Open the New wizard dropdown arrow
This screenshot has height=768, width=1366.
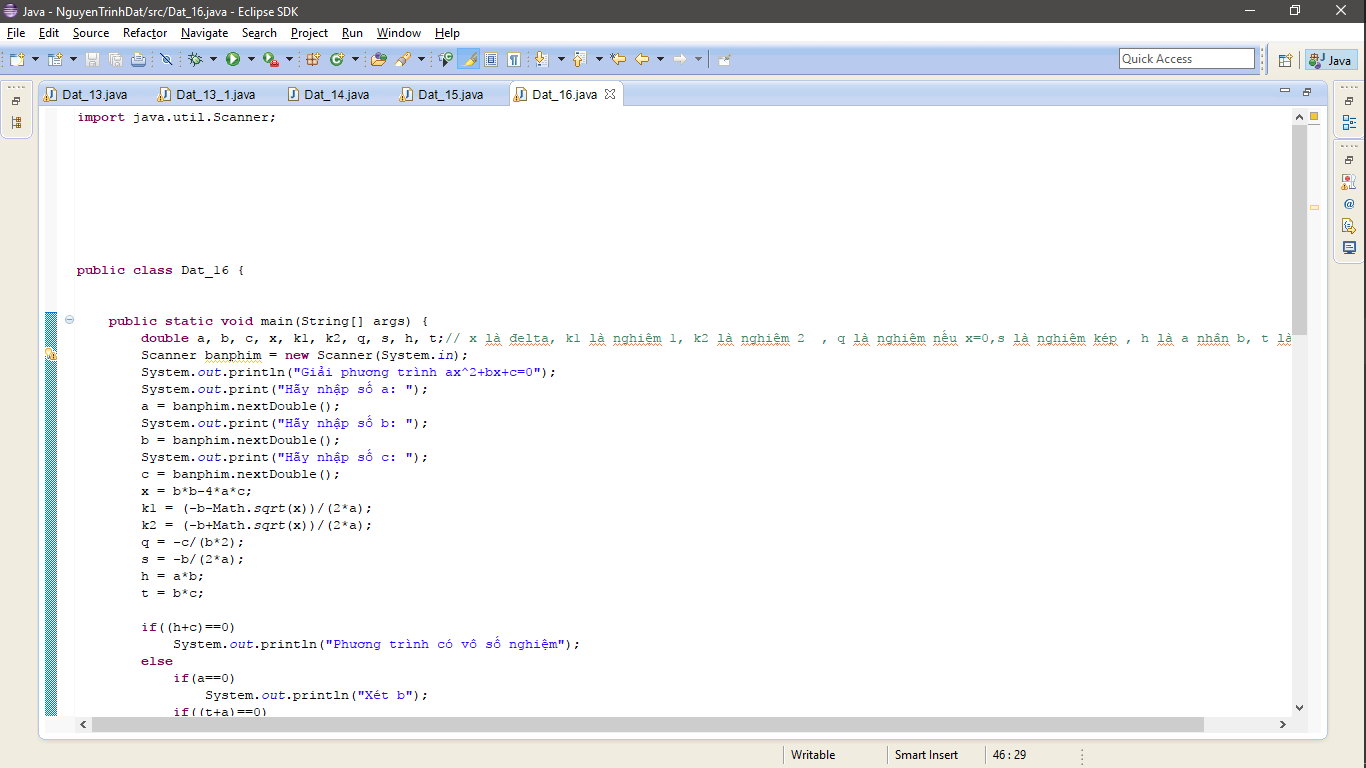pos(35,59)
